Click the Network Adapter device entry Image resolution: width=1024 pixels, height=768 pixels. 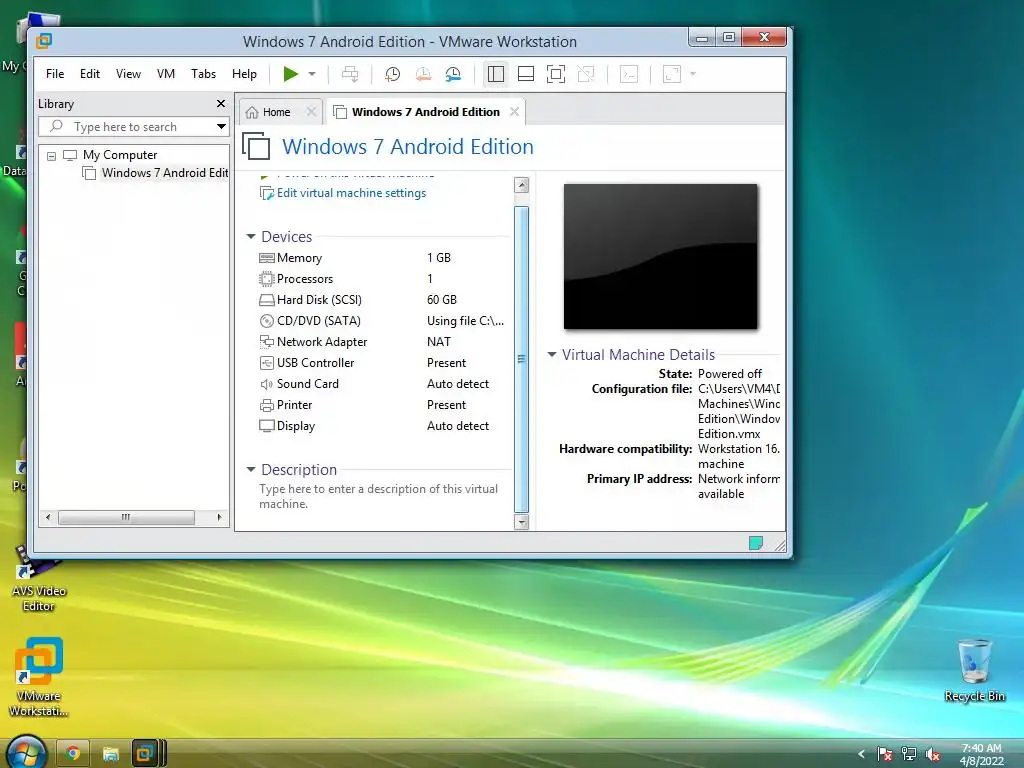point(321,342)
